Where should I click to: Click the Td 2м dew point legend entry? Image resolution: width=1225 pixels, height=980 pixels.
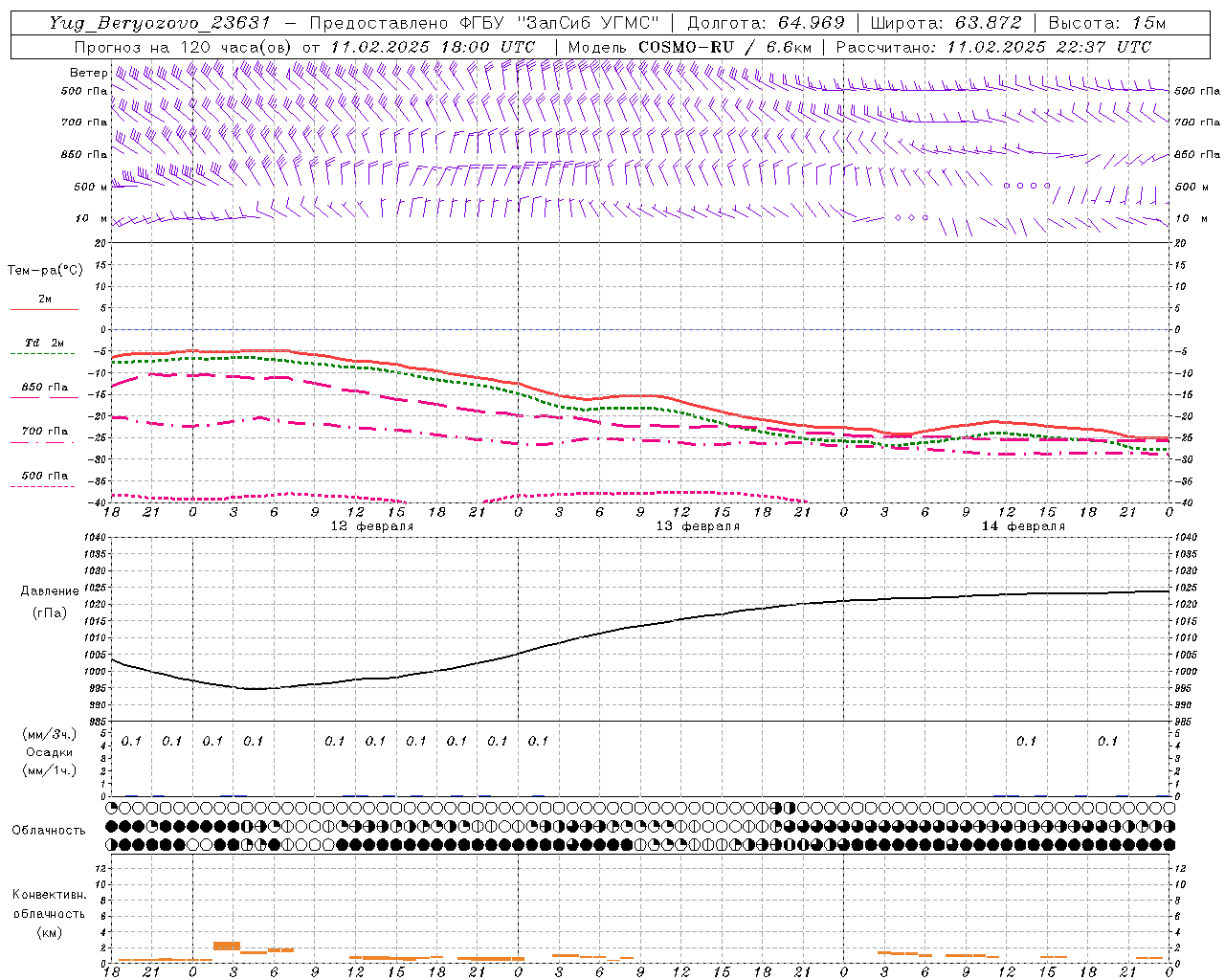coord(45,343)
